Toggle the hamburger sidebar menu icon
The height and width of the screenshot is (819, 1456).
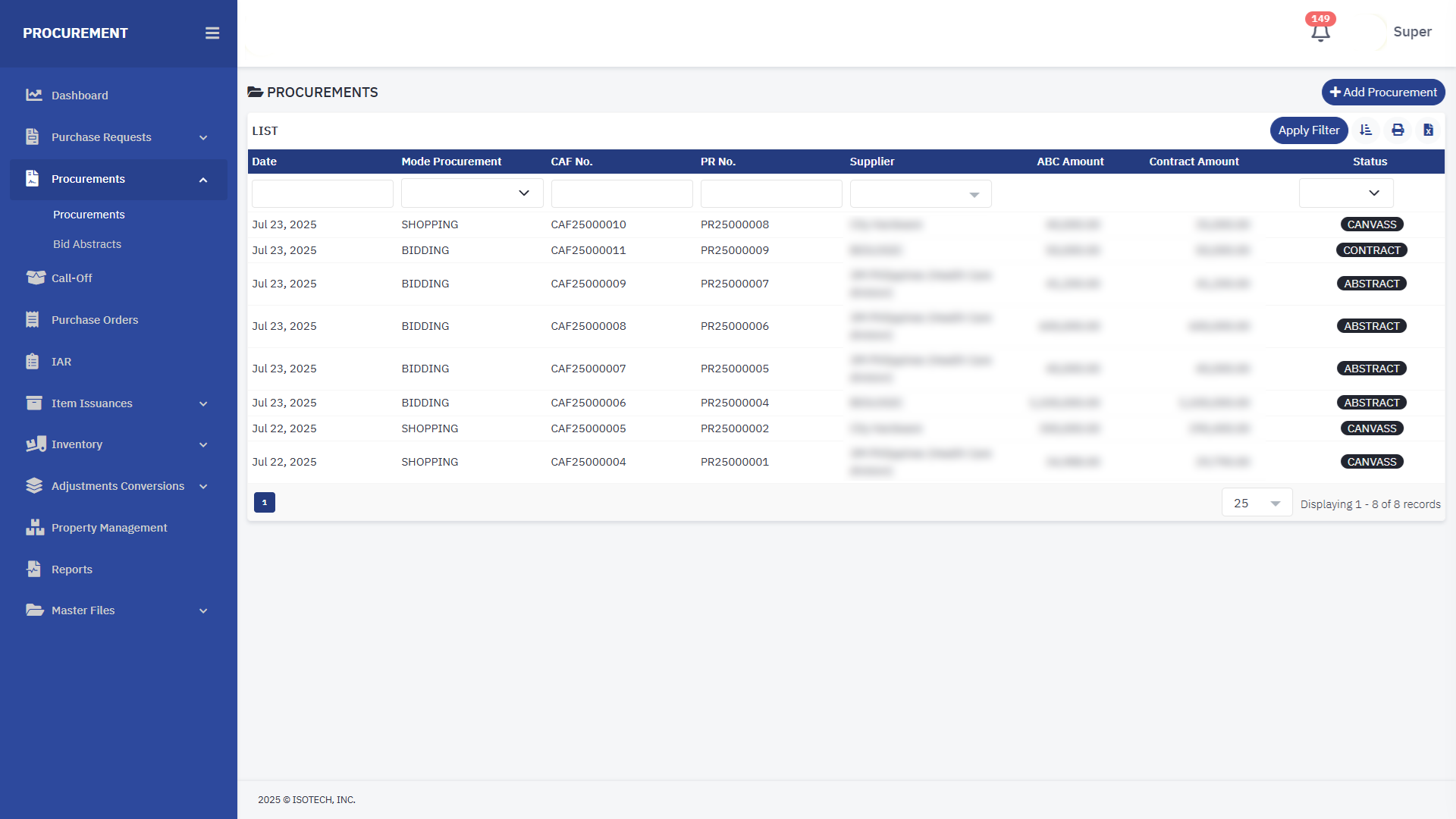click(x=212, y=33)
